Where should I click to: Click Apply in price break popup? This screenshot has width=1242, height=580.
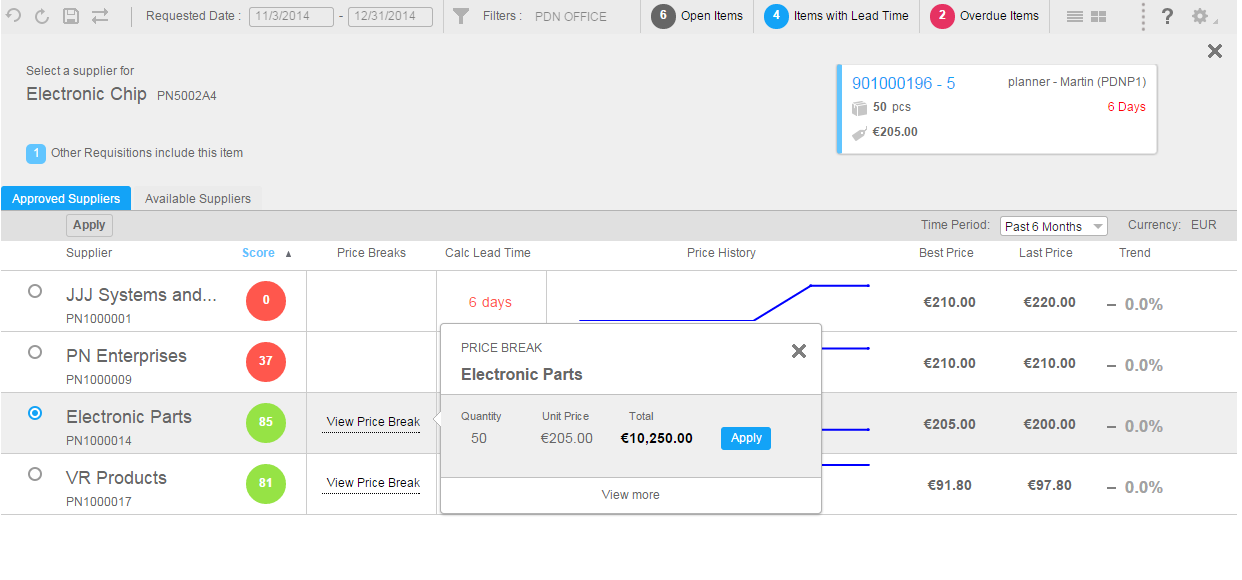pyautogui.click(x=746, y=438)
